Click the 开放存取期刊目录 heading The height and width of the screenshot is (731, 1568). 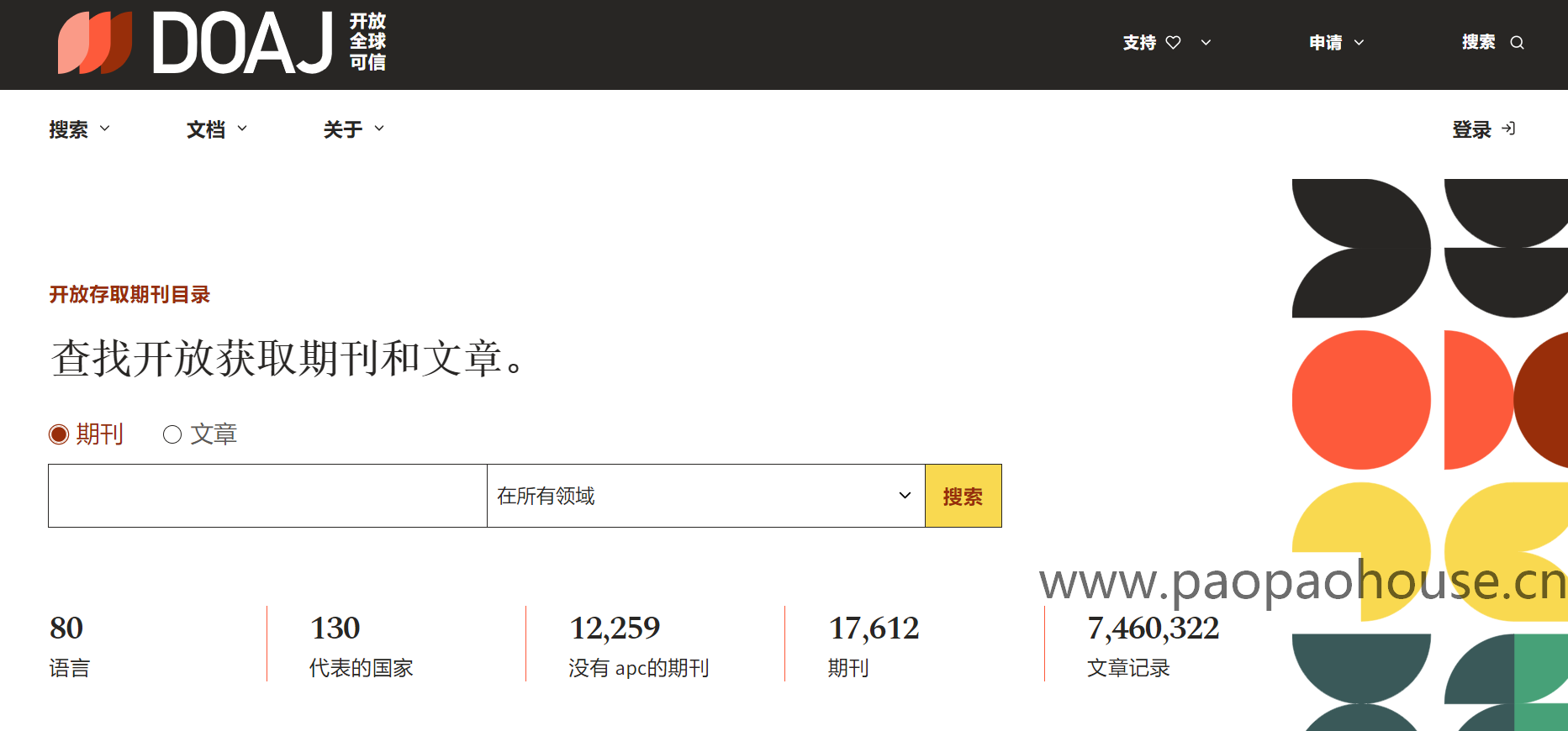129,295
